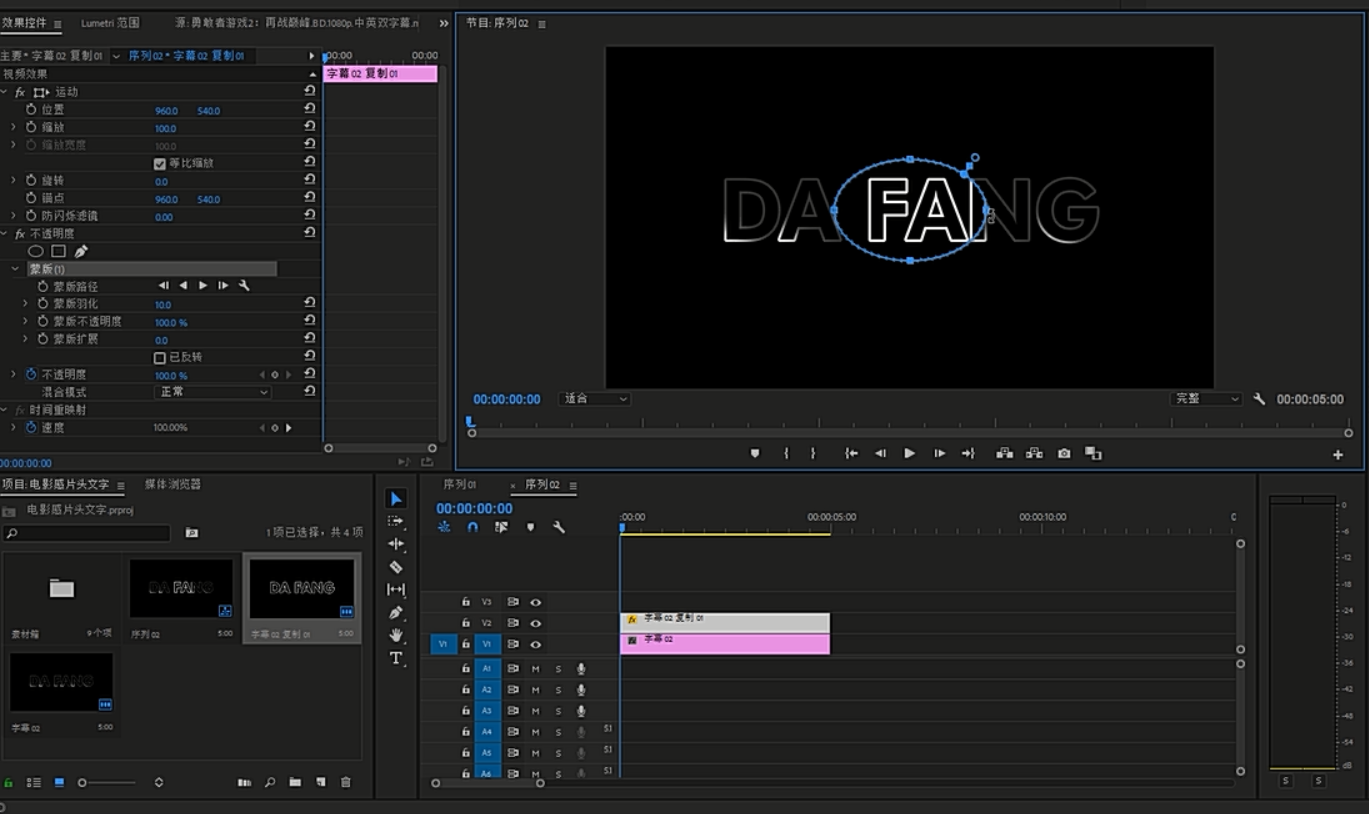Open mask path tracking settings wrench
Image resolution: width=1369 pixels, height=814 pixels.
(x=244, y=286)
